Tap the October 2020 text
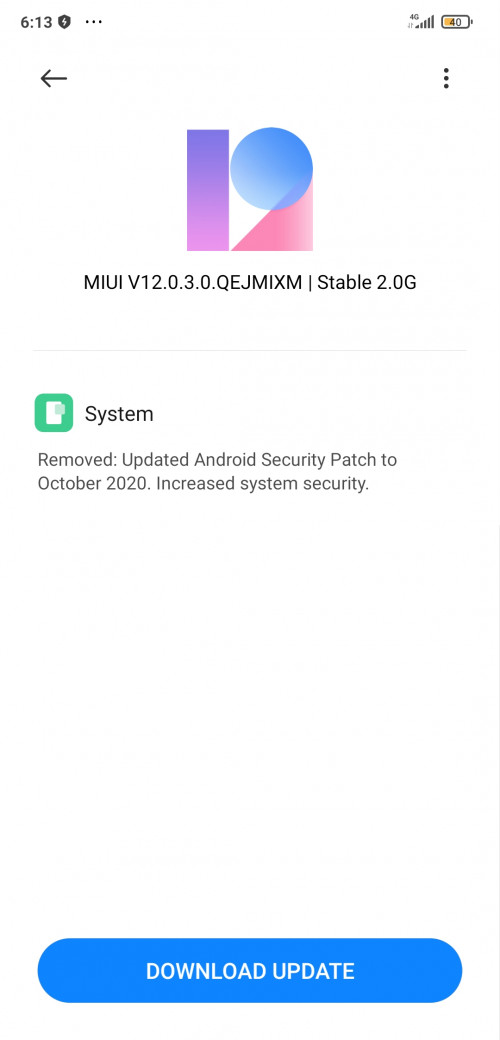This screenshot has height=1040, width=500. point(94,484)
